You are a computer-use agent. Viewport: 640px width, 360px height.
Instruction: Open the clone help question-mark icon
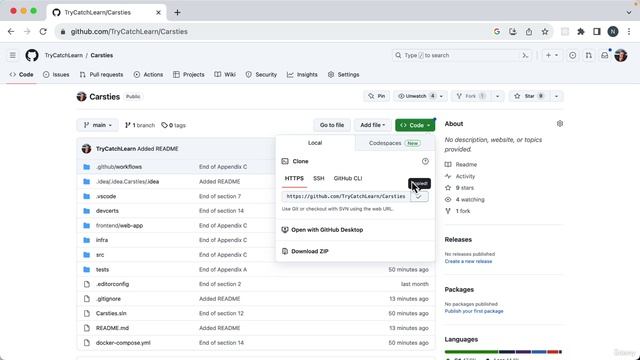coord(425,161)
